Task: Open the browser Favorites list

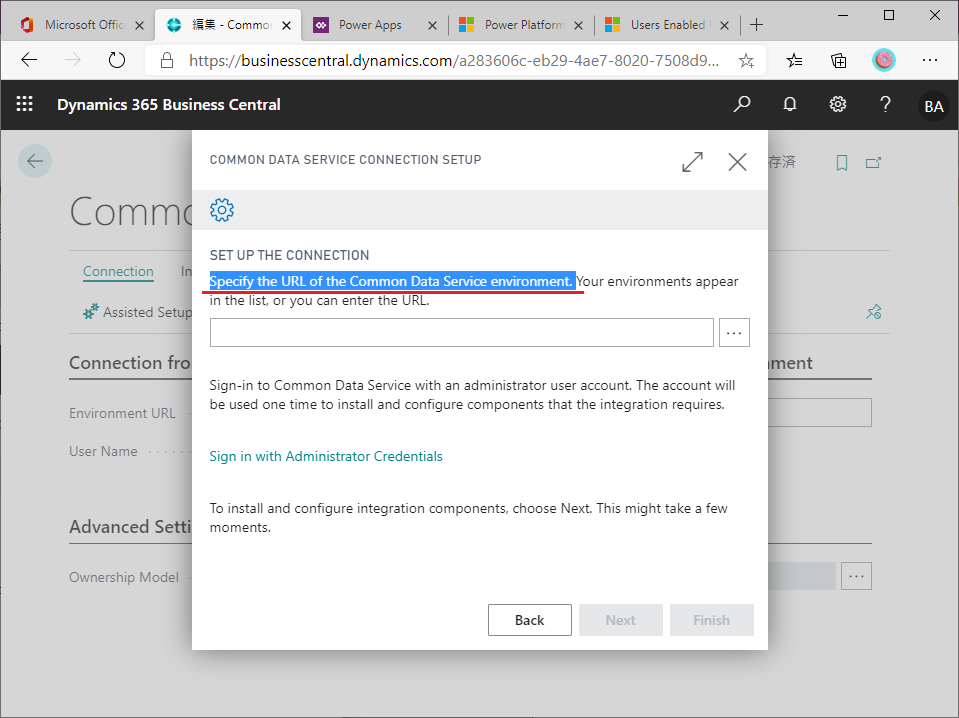Action: point(794,60)
